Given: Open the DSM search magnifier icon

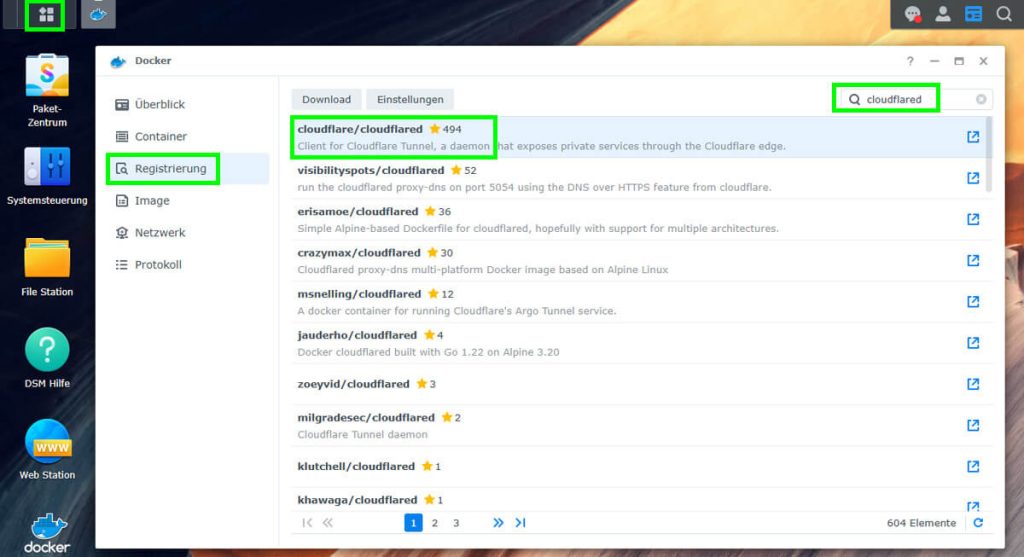Looking at the screenshot, I should click(x=1004, y=14).
